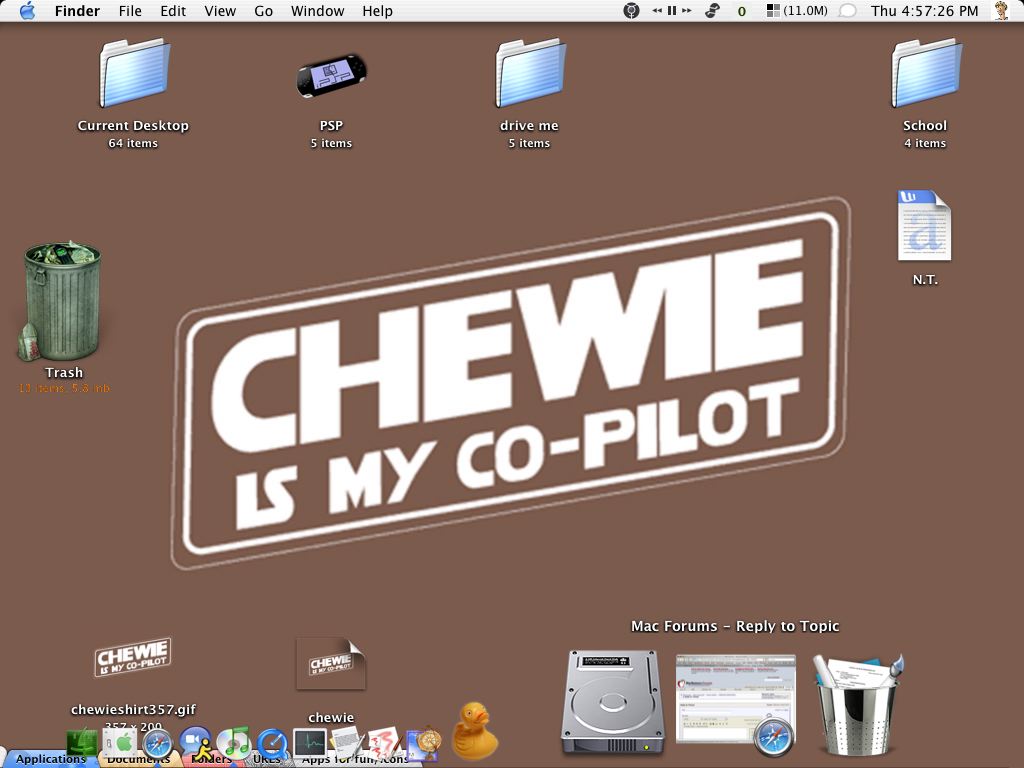Open TextEdit paper-and-pen dock icon
Screen dimensions: 1024x768
pos(347,743)
